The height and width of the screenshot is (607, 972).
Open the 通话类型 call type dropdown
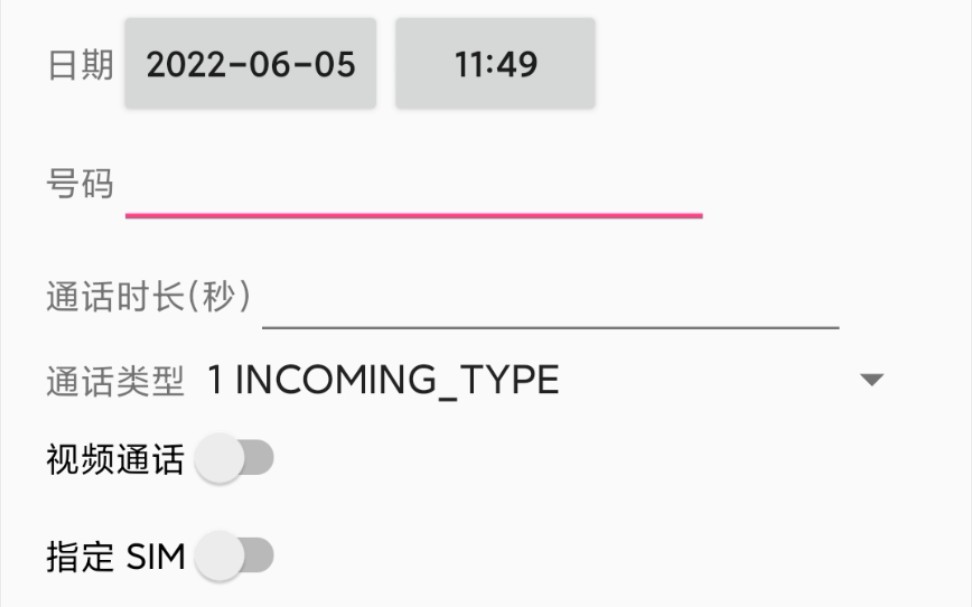(545, 380)
